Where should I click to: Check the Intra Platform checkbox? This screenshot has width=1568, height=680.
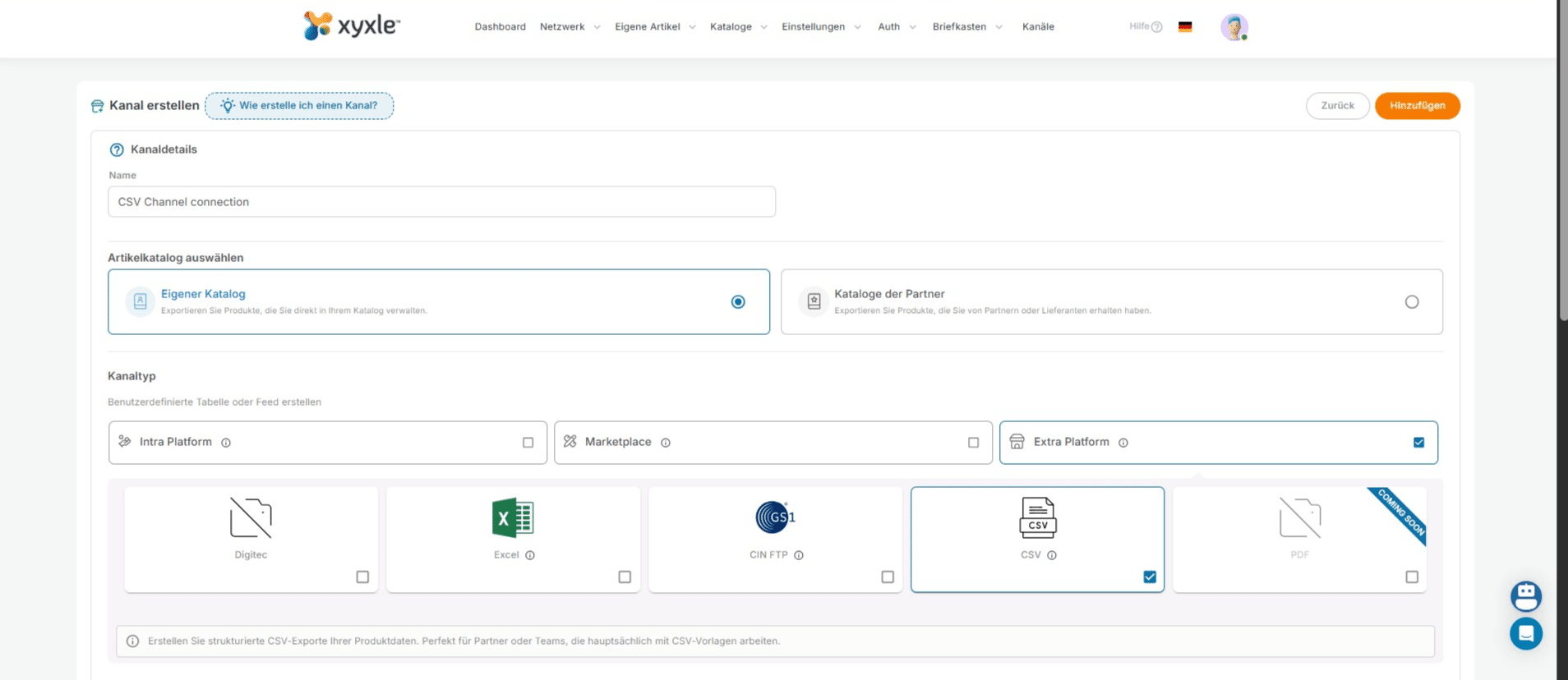[528, 443]
